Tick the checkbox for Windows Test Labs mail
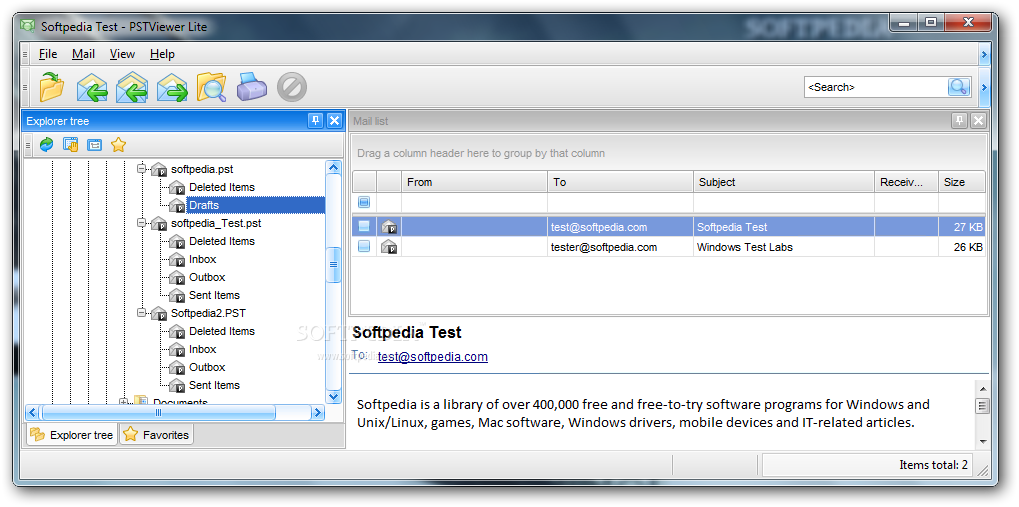1019x507 pixels. tap(365, 247)
